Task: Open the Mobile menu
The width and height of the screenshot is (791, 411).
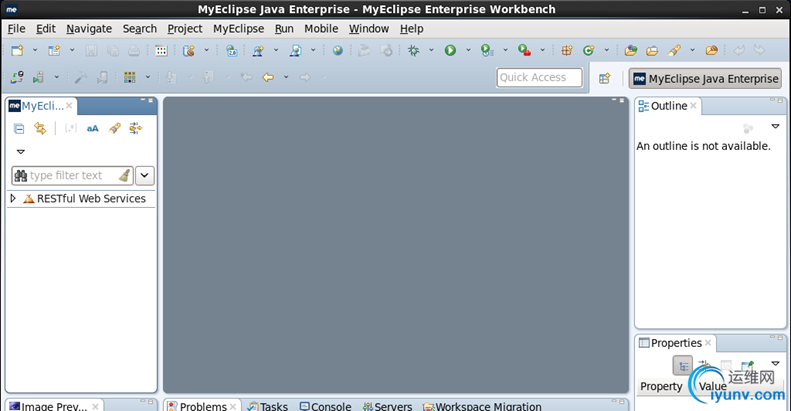Action: click(x=321, y=29)
